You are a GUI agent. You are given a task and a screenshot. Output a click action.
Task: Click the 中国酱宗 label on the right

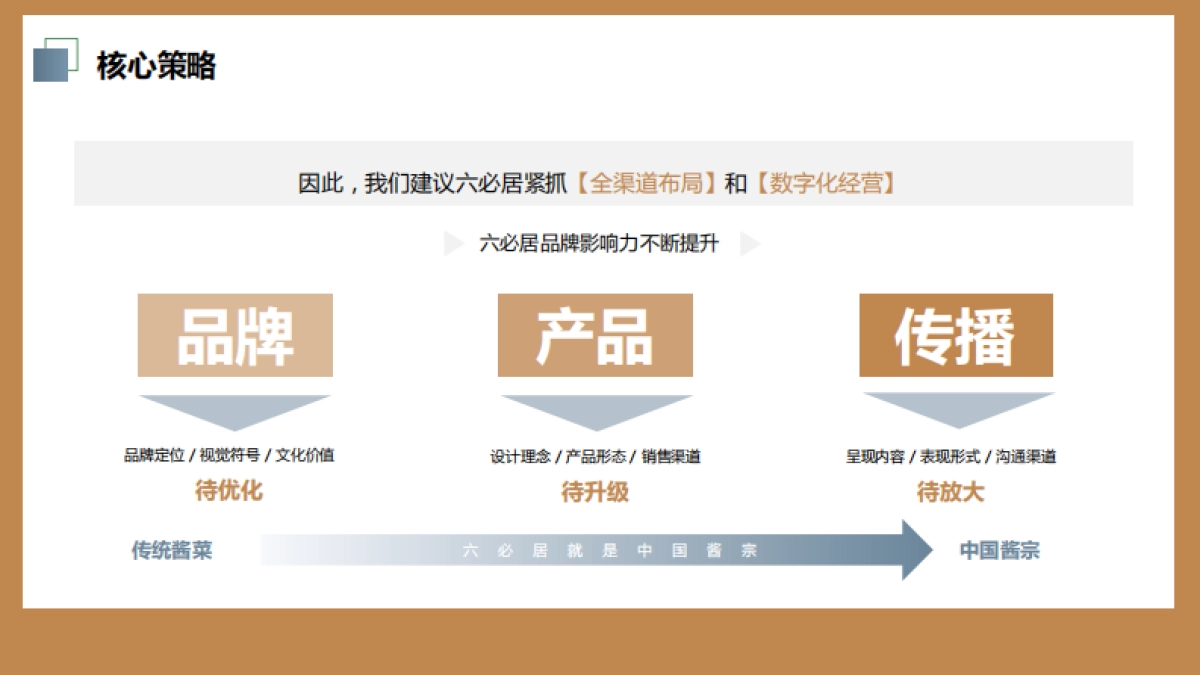(x=1000, y=549)
